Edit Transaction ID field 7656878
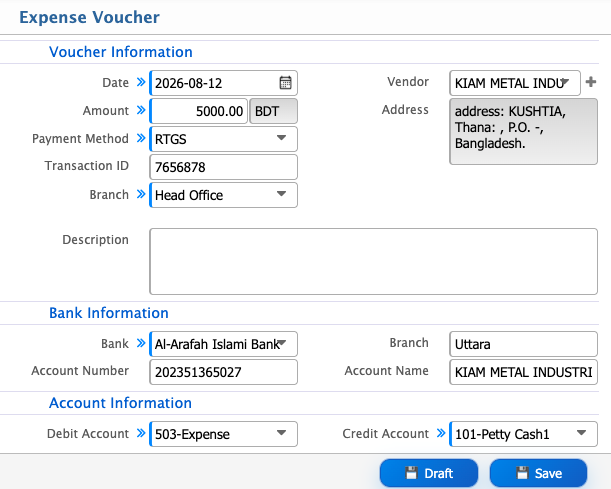The image size is (611, 489). coord(223,167)
